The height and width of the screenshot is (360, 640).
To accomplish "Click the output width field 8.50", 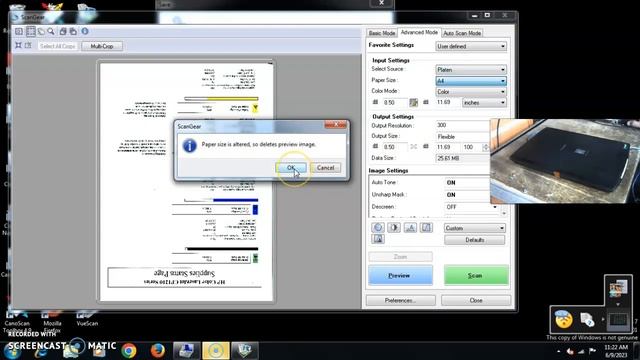I will 394,147.
